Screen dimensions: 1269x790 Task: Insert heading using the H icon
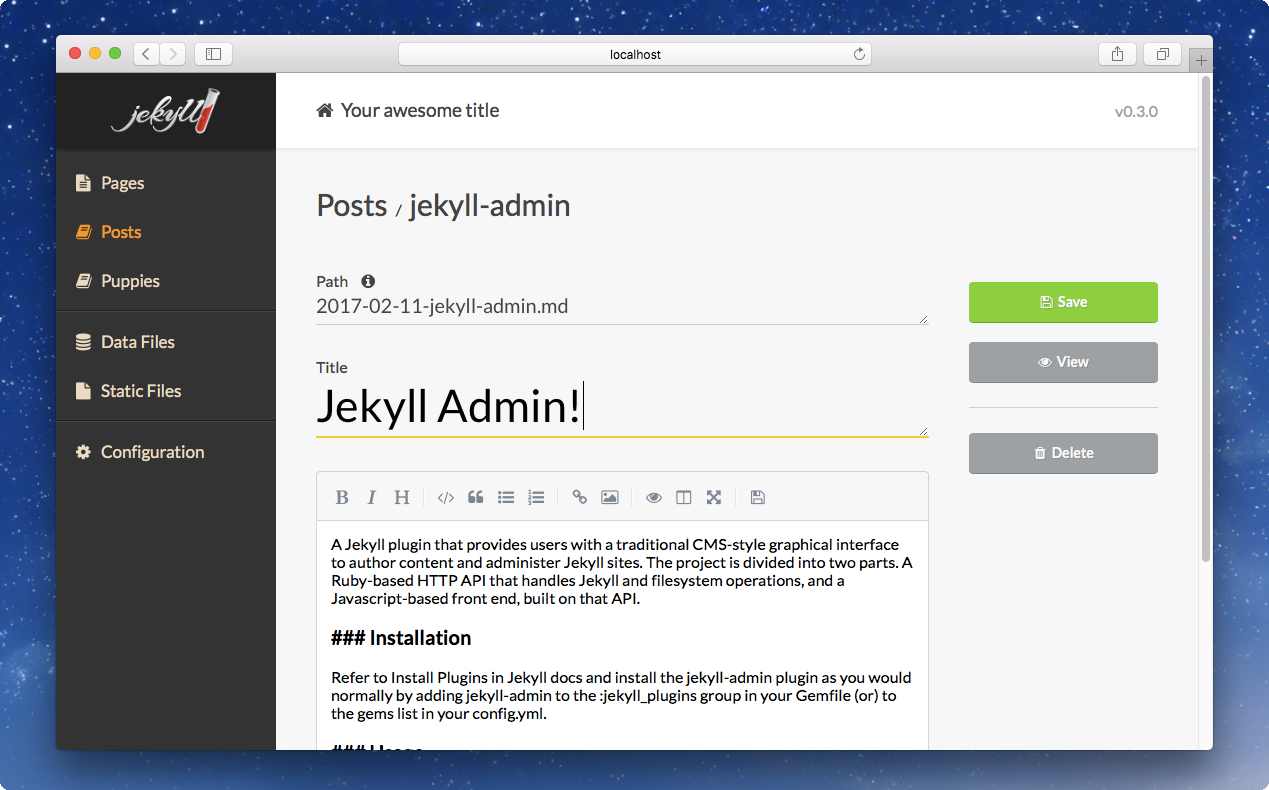point(401,497)
